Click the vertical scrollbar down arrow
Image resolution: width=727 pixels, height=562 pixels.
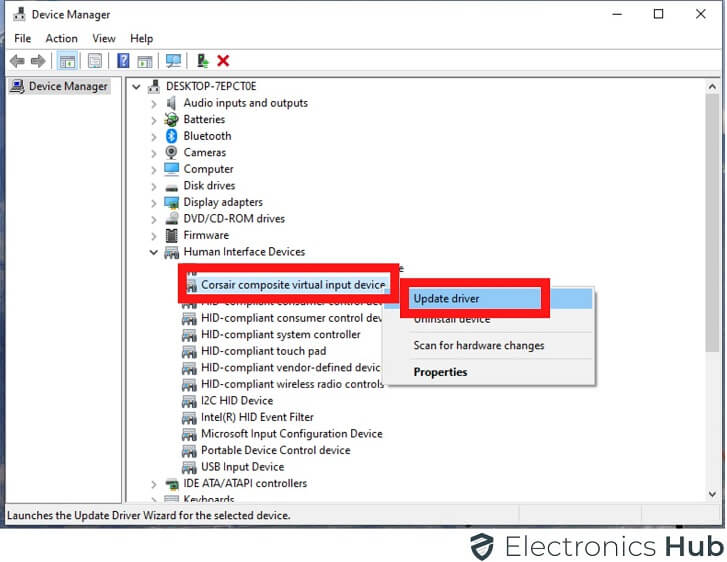click(x=712, y=495)
